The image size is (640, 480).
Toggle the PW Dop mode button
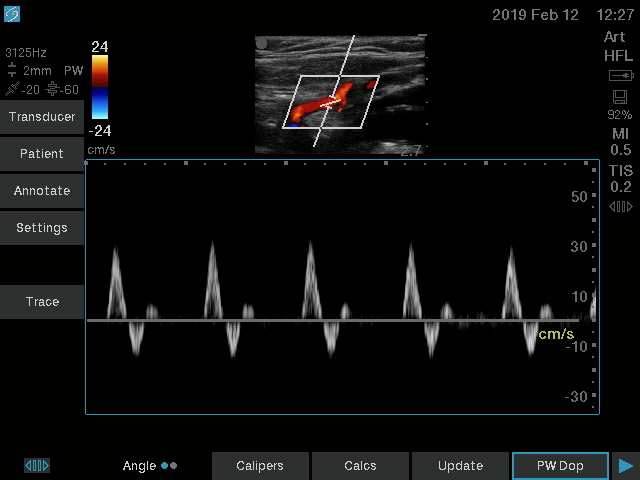coord(560,466)
